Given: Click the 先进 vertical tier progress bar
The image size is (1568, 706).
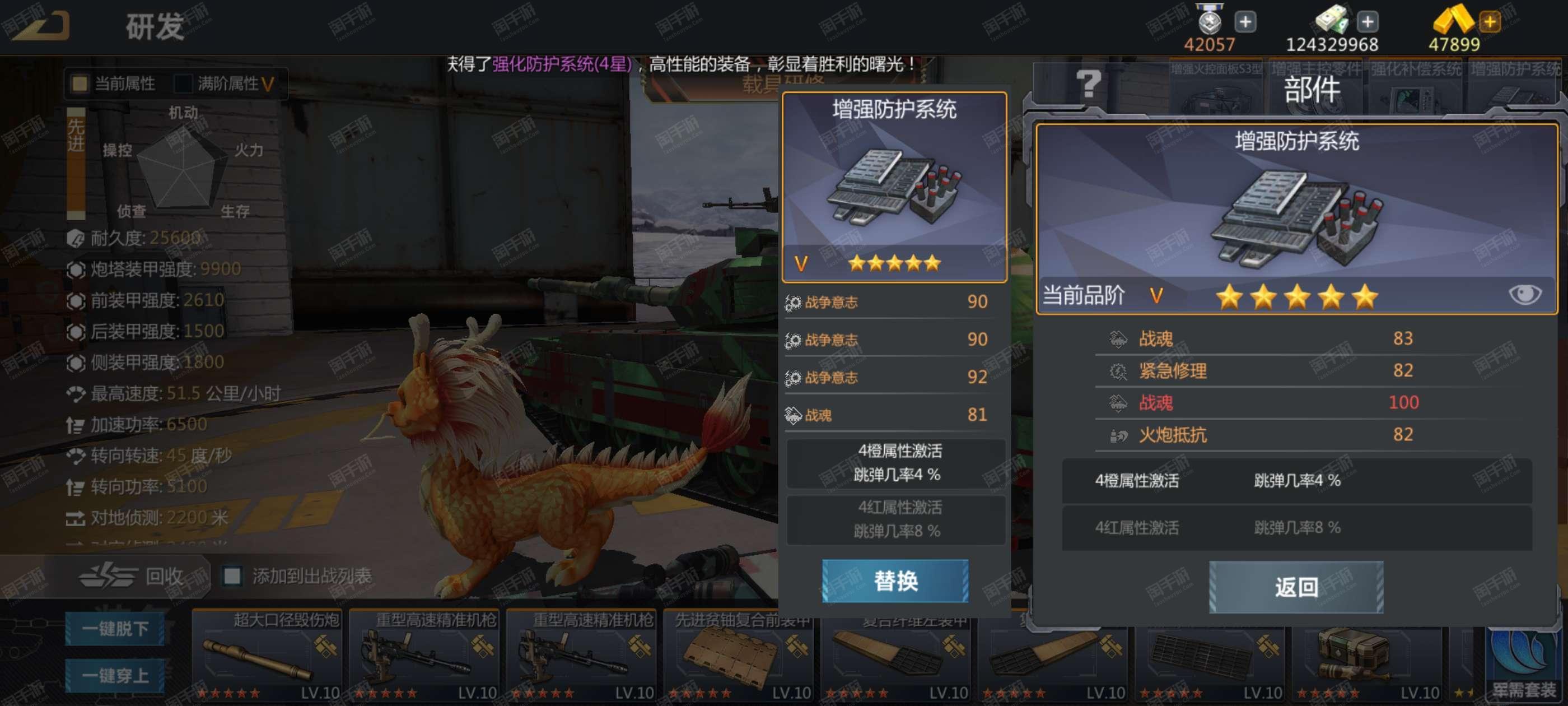Looking at the screenshot, I should (76, 163).
